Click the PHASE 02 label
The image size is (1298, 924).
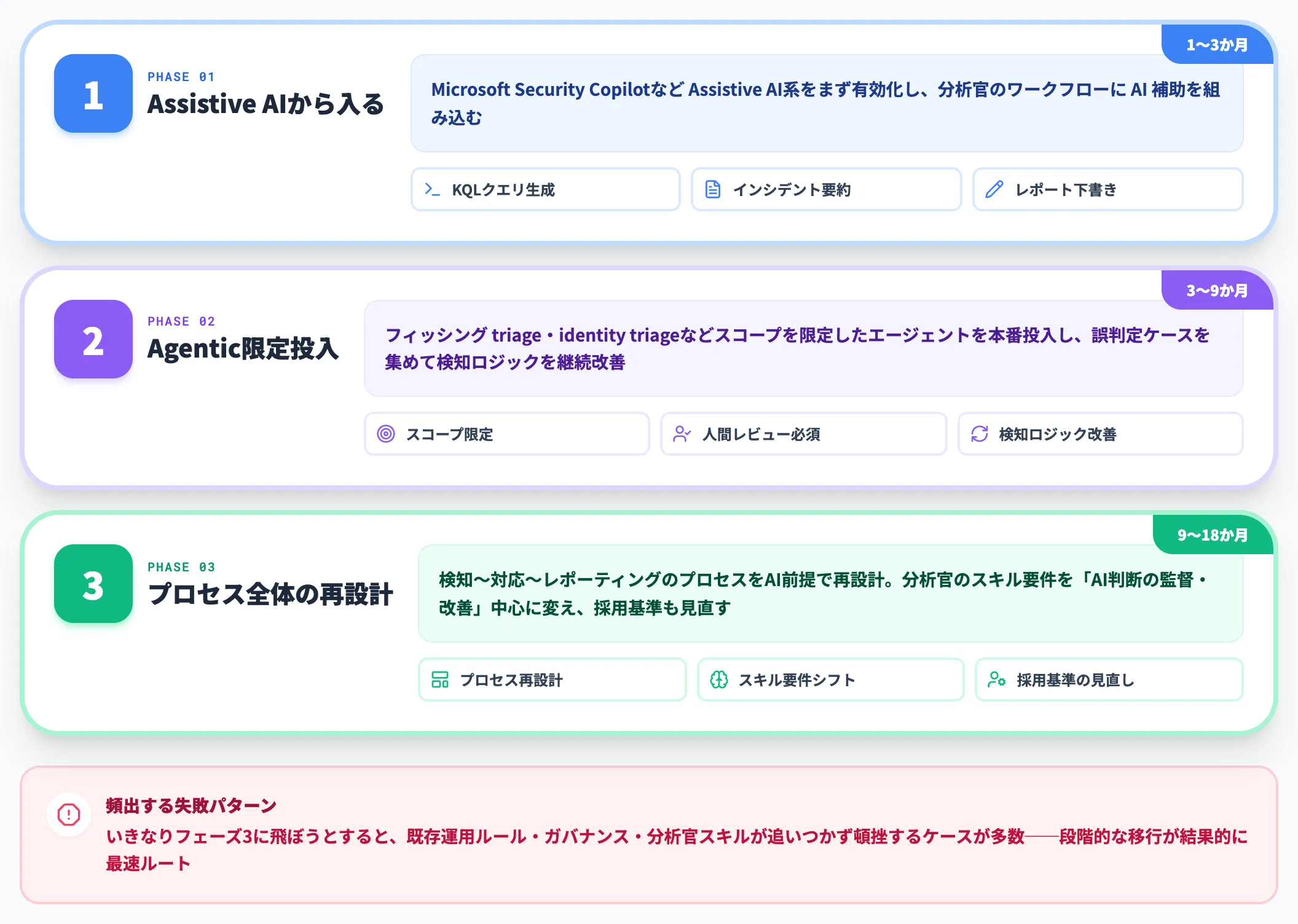(181, 321)
